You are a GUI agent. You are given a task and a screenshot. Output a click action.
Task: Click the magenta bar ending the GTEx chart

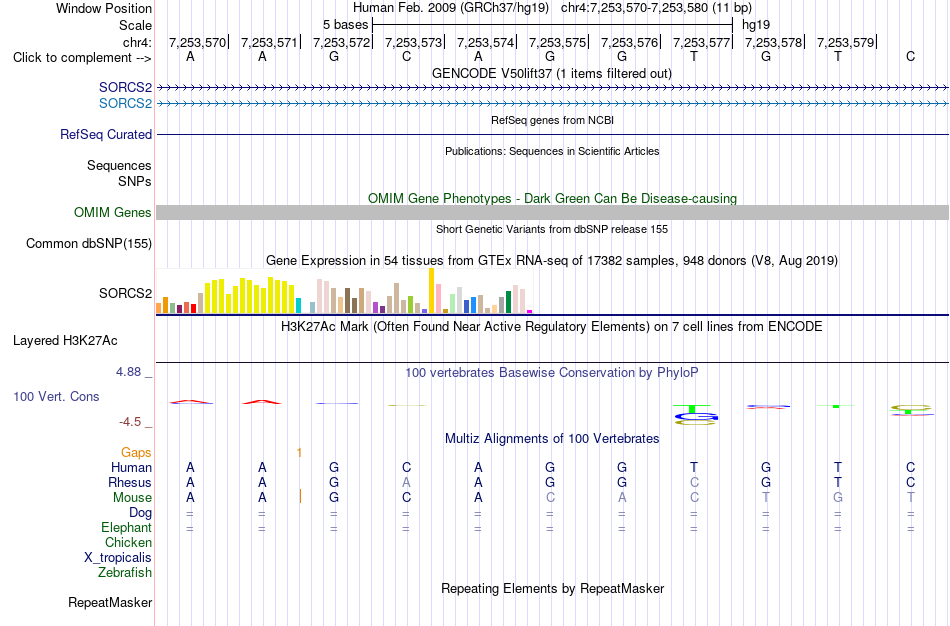point(530,311)
